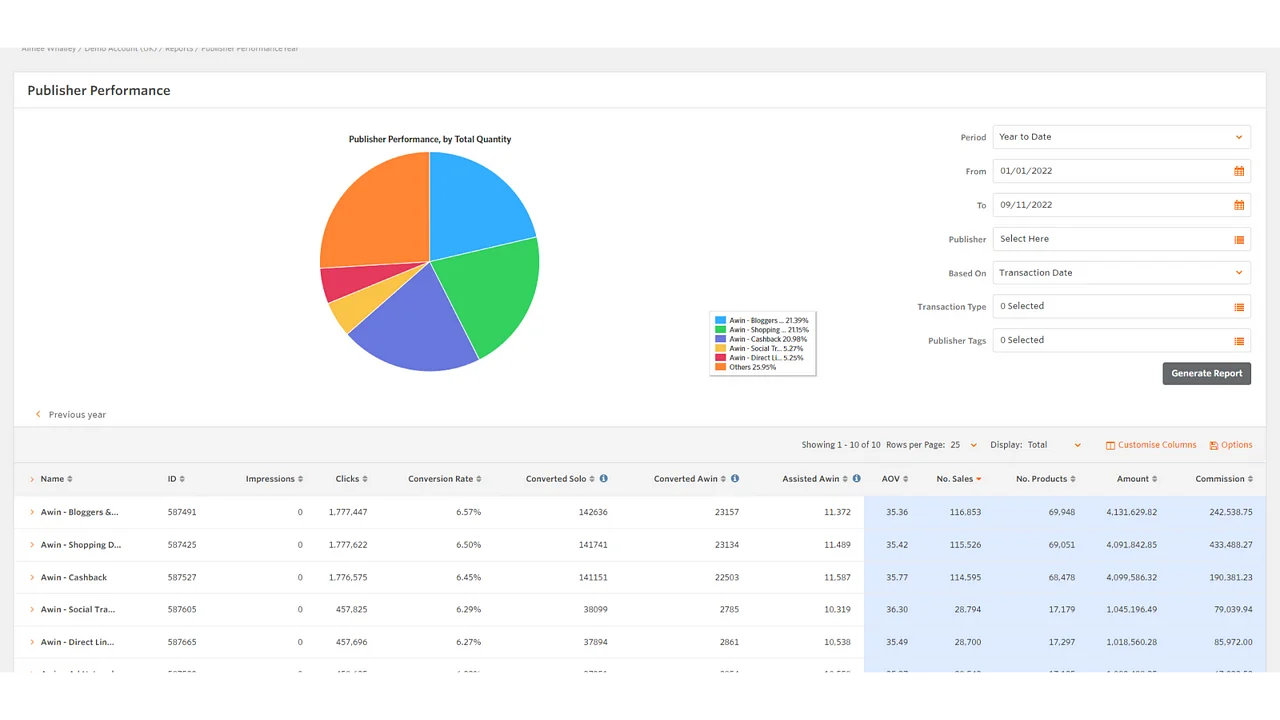Expand the Awin - Cashback row
Image resolution: width=1280 pixels, height=720 pixels.
click(32, 577)
